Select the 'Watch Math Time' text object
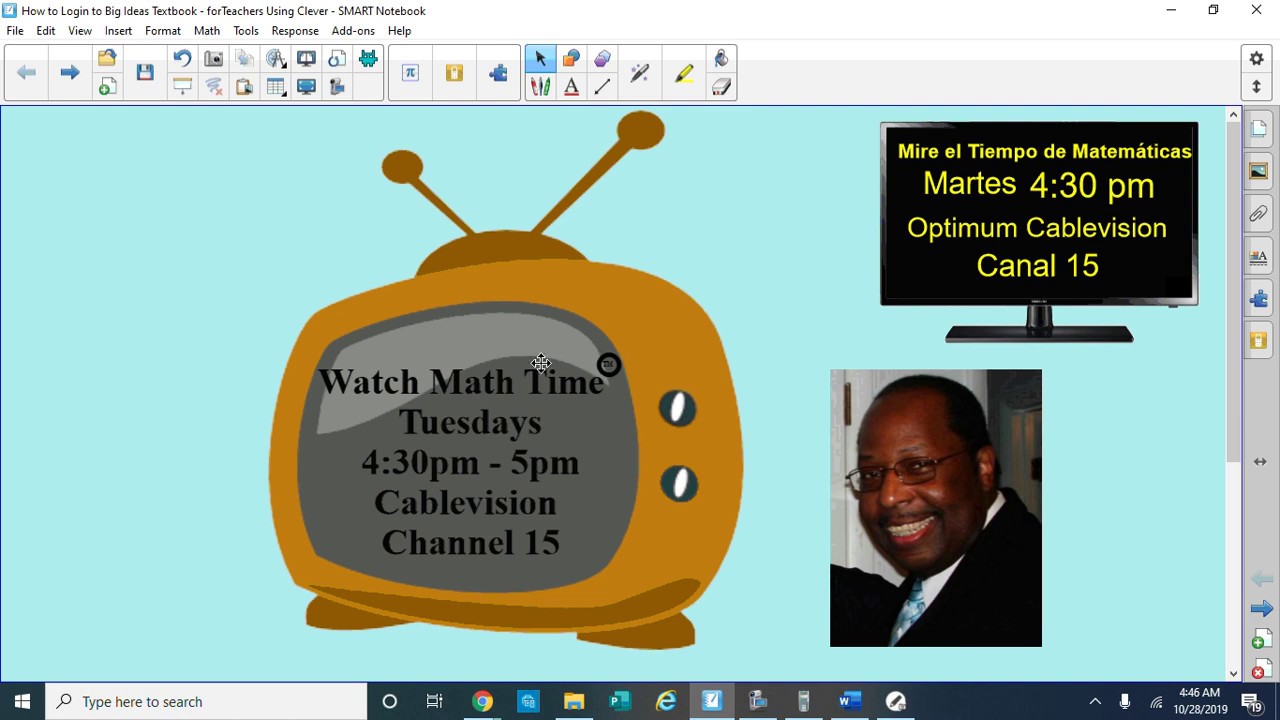The width and height of the screenshot is (1280, 720). click(x=462, y=462)
